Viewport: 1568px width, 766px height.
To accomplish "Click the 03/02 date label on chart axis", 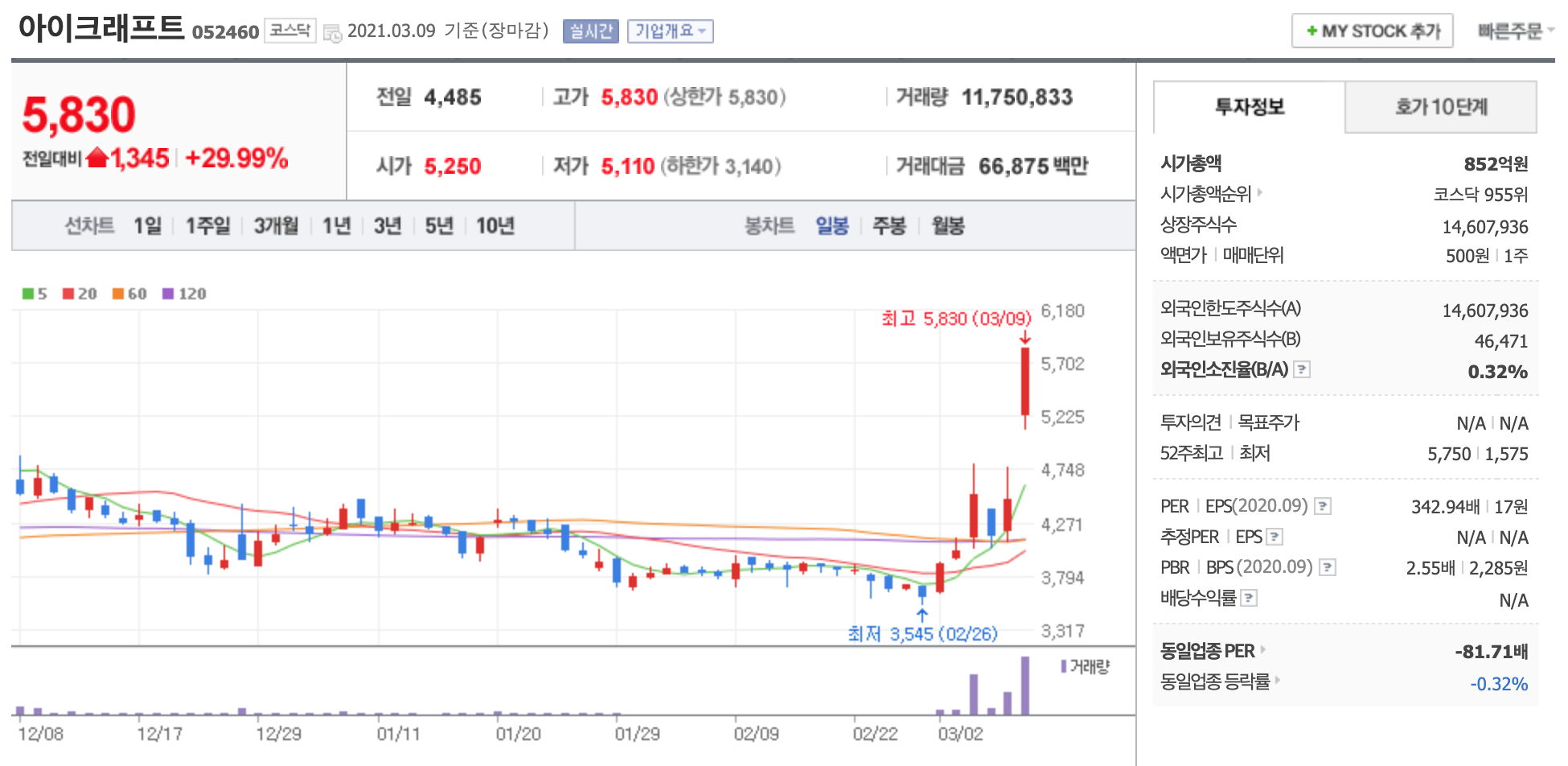I will tap(960, 734).
